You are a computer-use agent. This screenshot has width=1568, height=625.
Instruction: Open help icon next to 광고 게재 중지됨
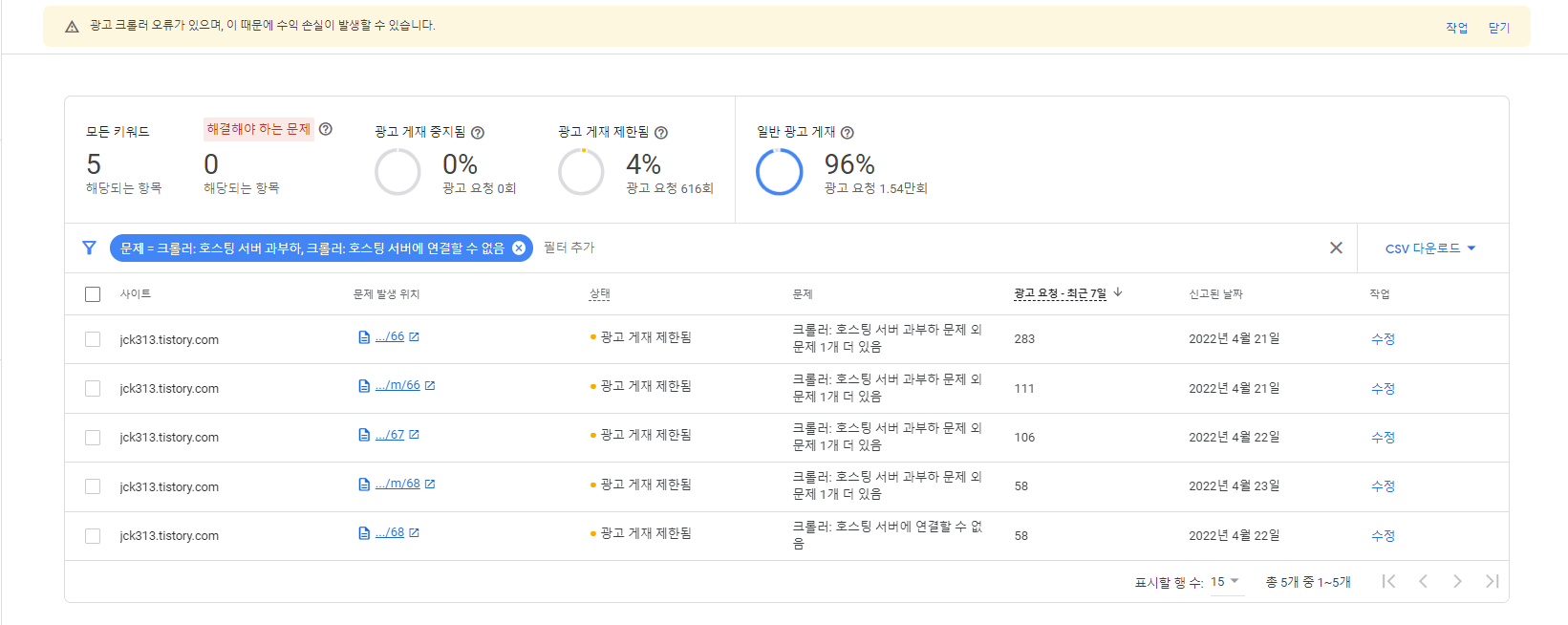click(478, 133)
